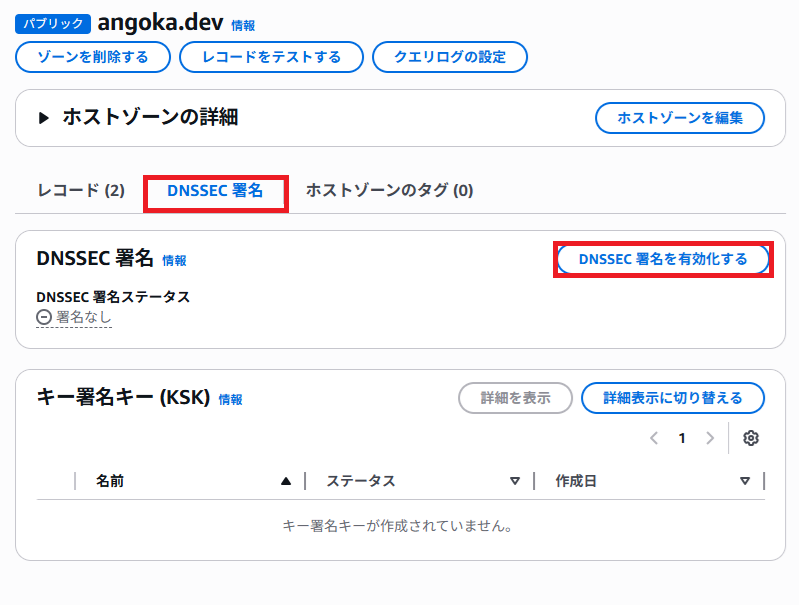Select the DNSSEC 署名 tab

215,190
